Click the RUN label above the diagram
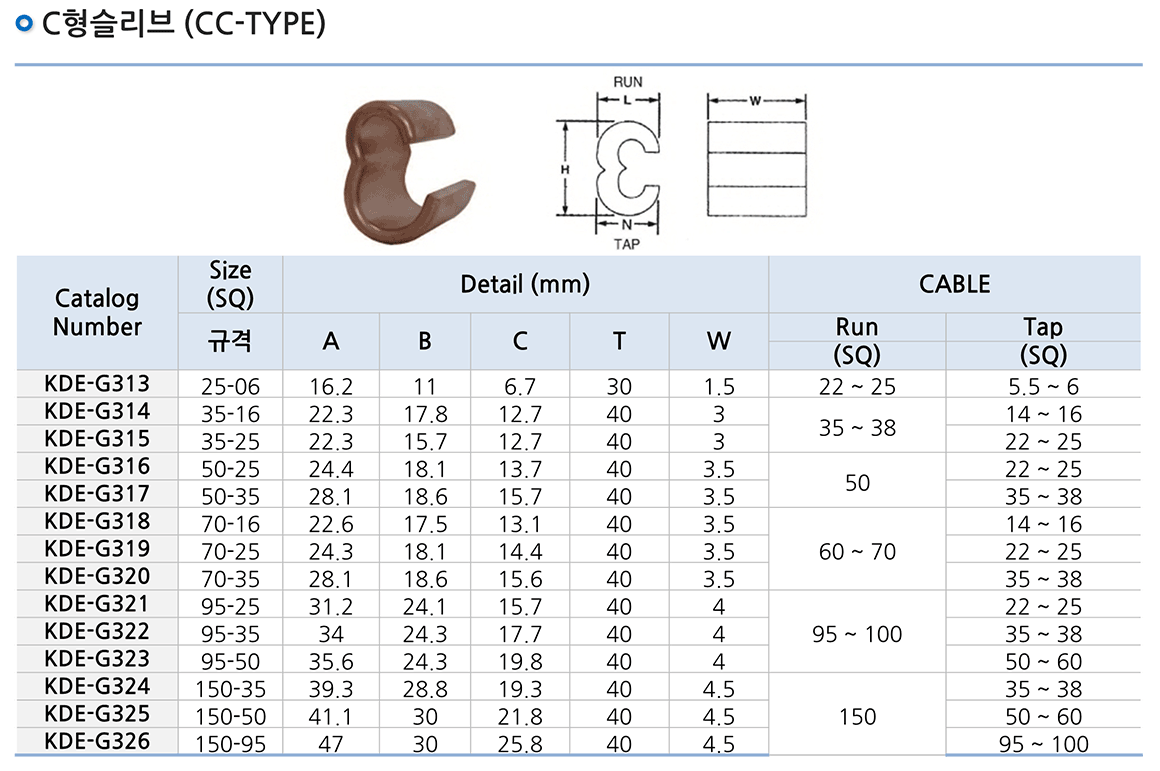Image resolution: width=1160 pixels, height=771 pixels. coord(627,82)
